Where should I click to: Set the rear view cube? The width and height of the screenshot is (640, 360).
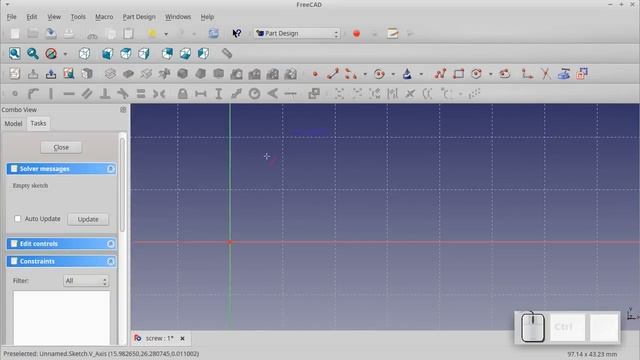click(167, 53)
